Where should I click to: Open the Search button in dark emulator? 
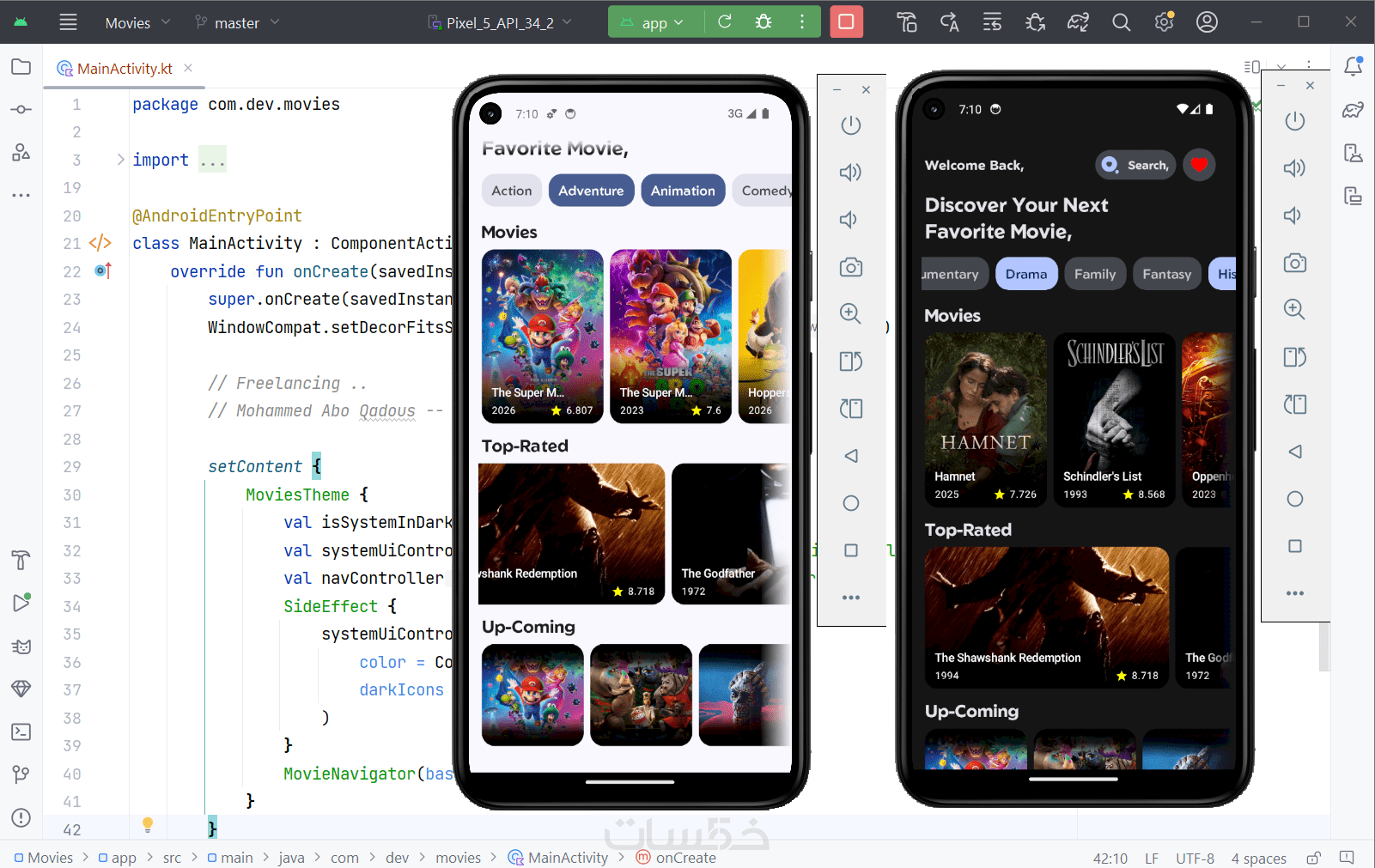1135,165
